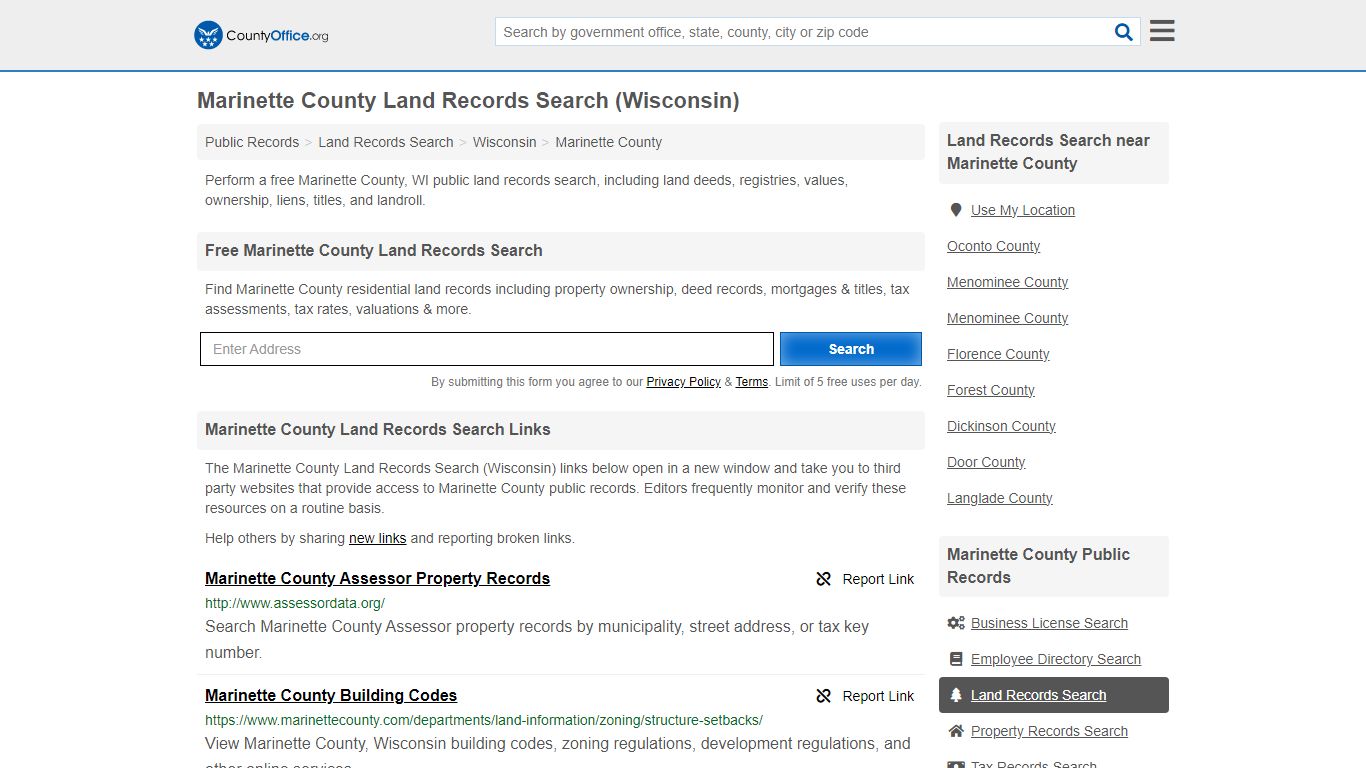Open Business License Search

(1049, 623)
